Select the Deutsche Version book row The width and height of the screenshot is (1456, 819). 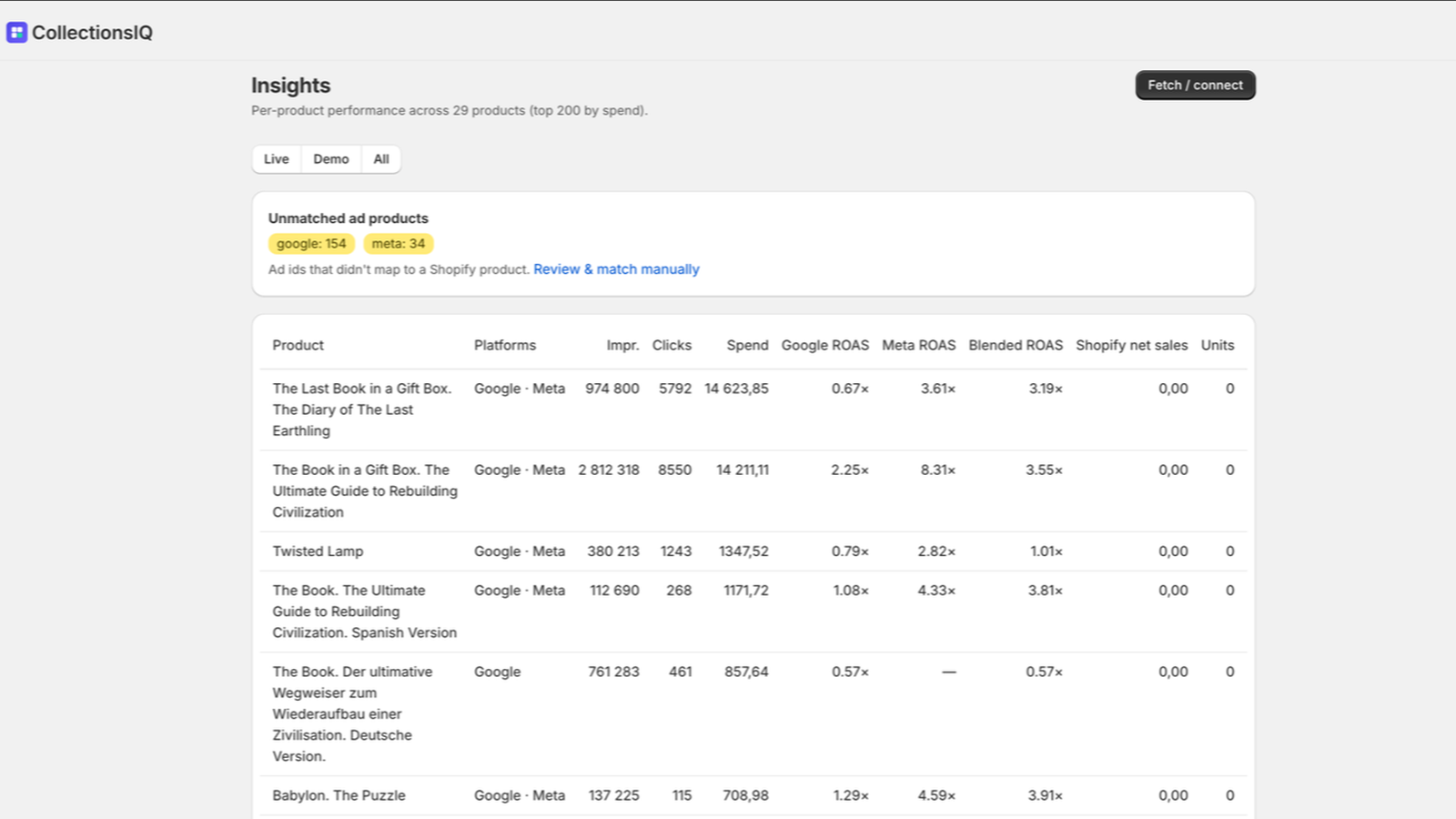coord(753,714)
